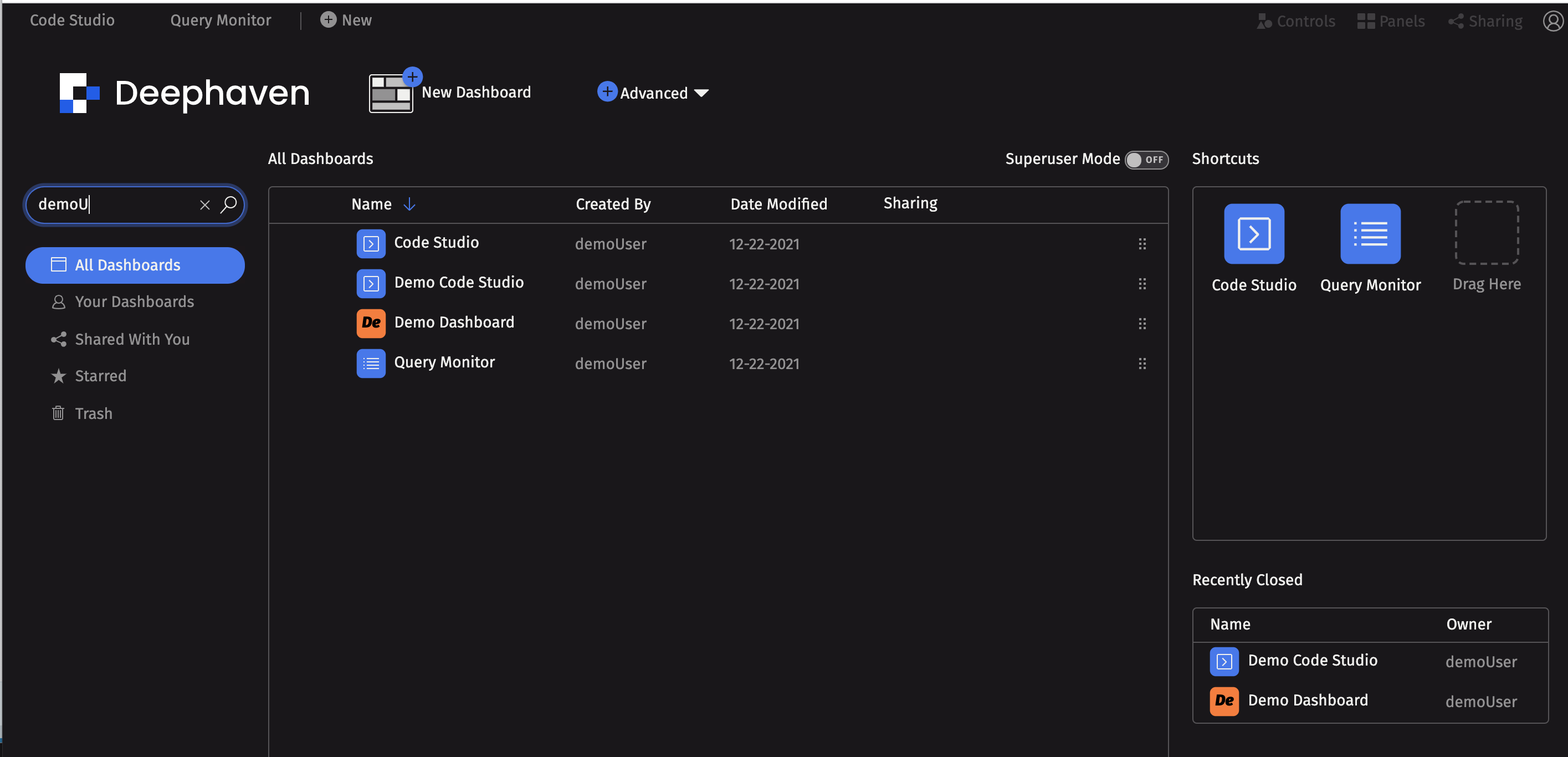Open Demo Dashboard name in dashboards table
Image resolution: width=1568 pixels, height=757 pixels.
coord(454,322)
